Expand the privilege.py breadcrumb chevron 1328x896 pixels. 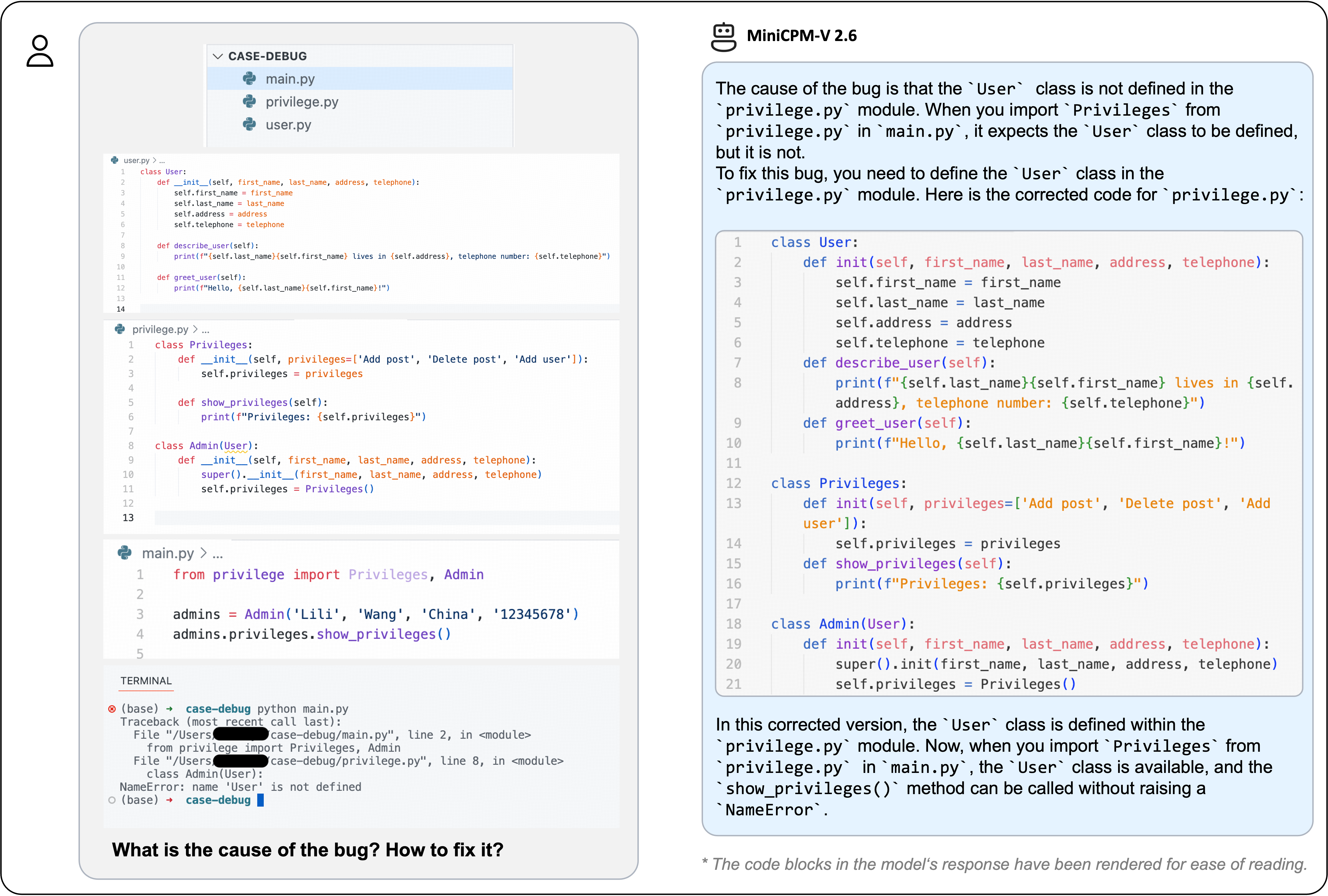coord(195,329)
